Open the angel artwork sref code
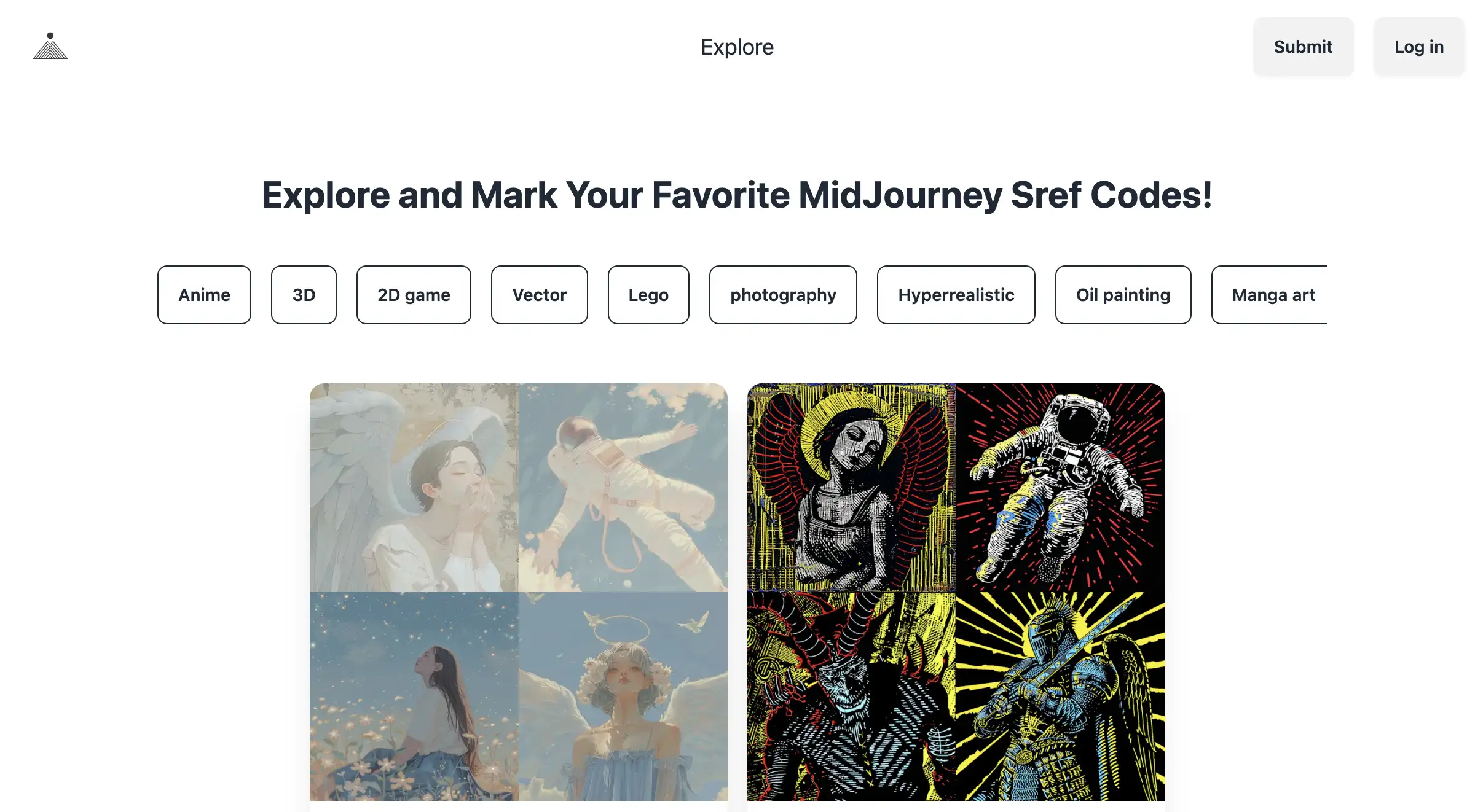1475x812 pixels. 518,592
